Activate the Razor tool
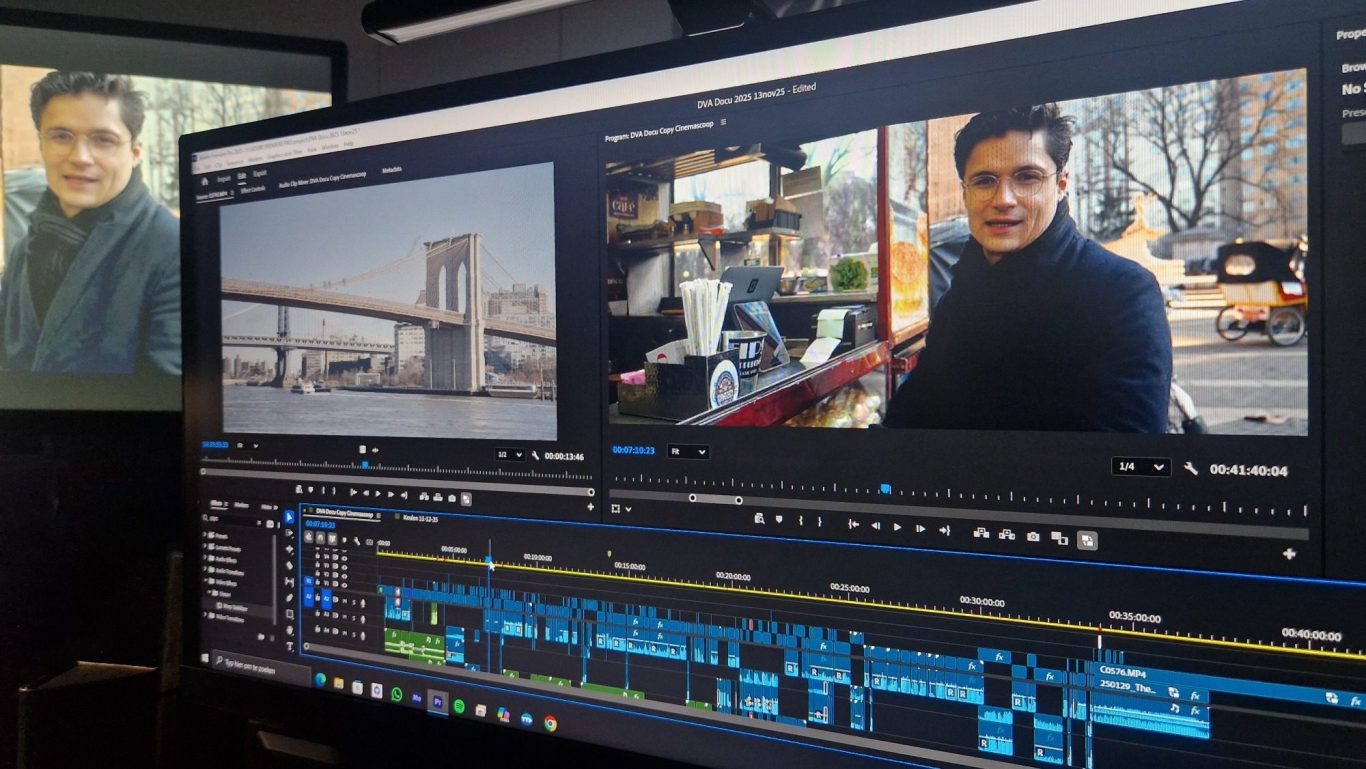 pos(290,566)
